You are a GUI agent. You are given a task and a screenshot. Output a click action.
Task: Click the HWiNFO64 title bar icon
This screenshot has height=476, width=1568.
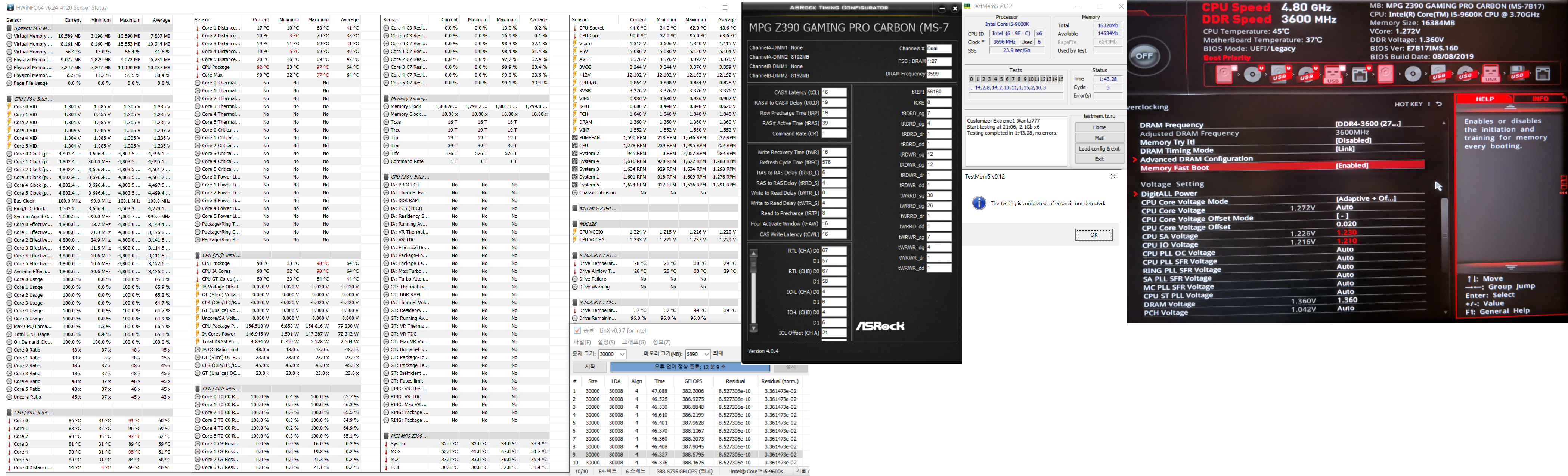point(10,7)
